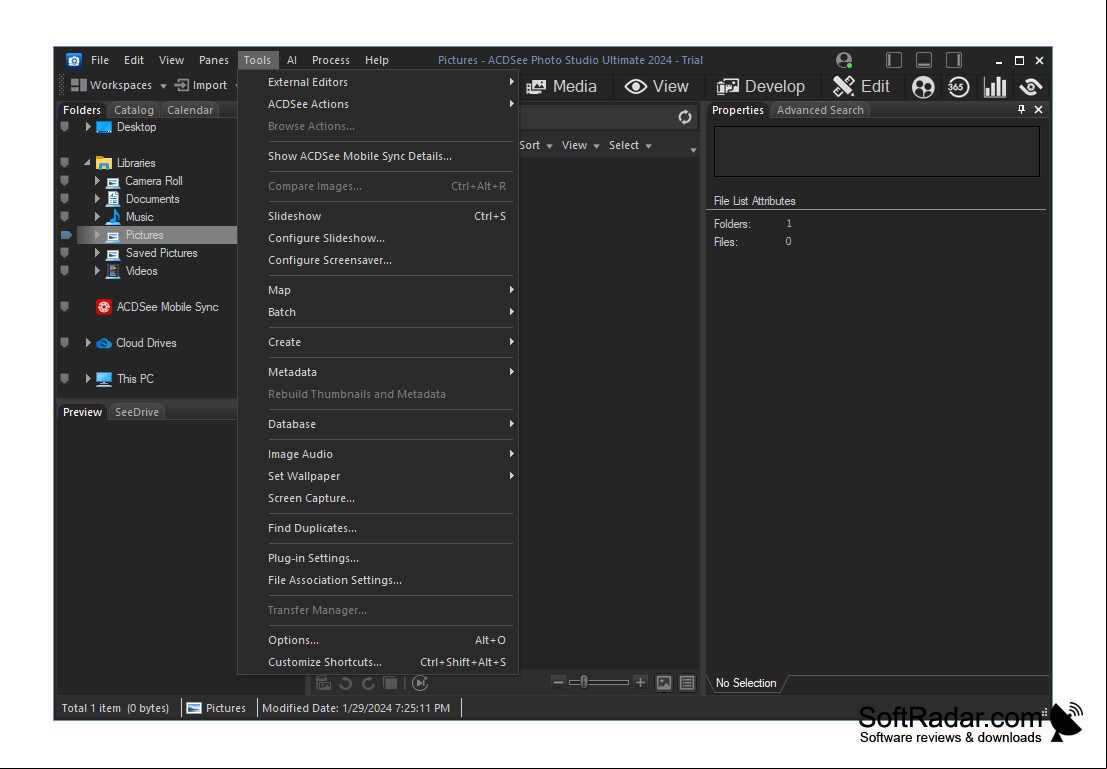Switch to View mode

656,86
